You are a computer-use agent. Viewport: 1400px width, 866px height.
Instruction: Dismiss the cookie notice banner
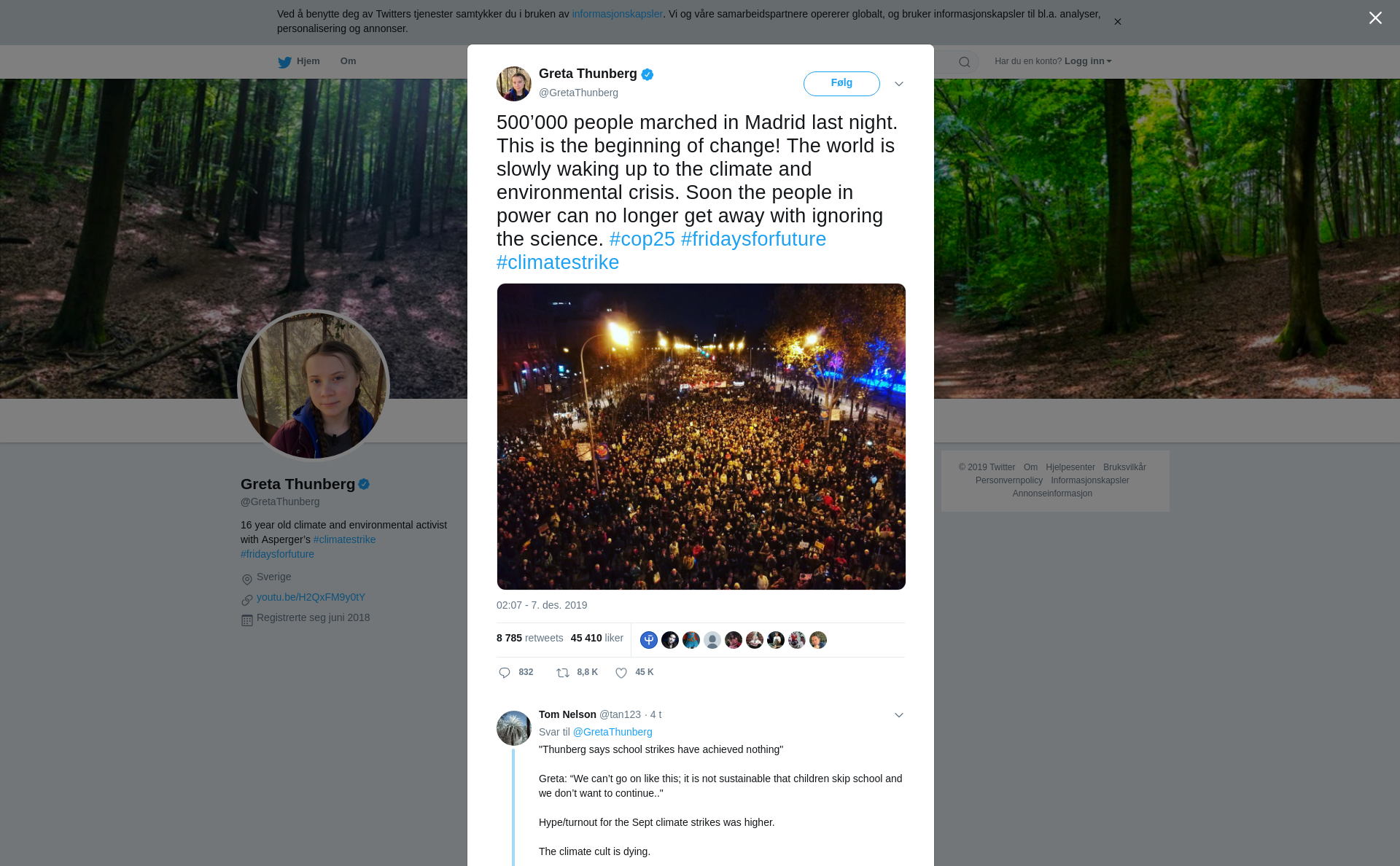pos(1117,22)
